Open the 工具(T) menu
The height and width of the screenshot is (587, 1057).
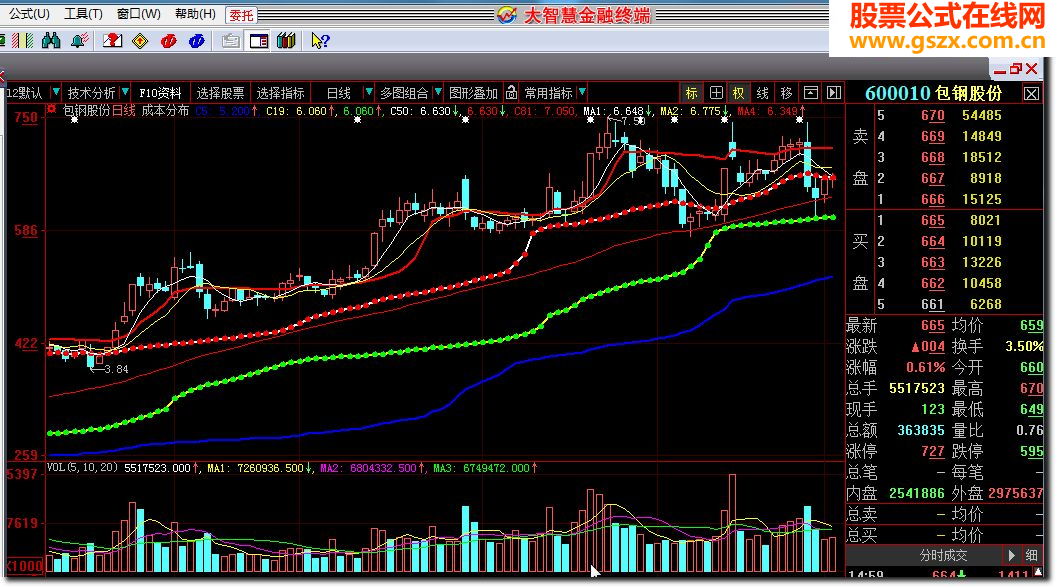[83, 13]
